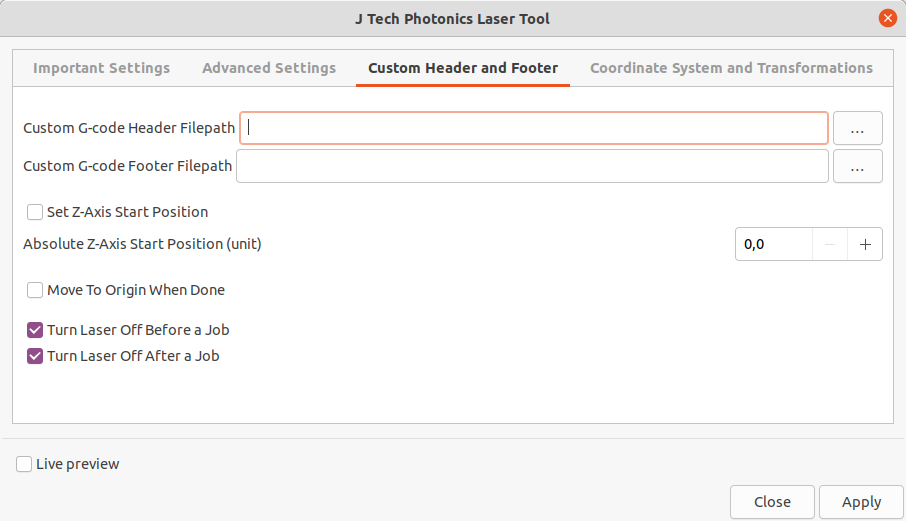The height and width of the screenshot is (521, 906).
Task: Switch to the Important Settings tab
Action: point(101,68)
